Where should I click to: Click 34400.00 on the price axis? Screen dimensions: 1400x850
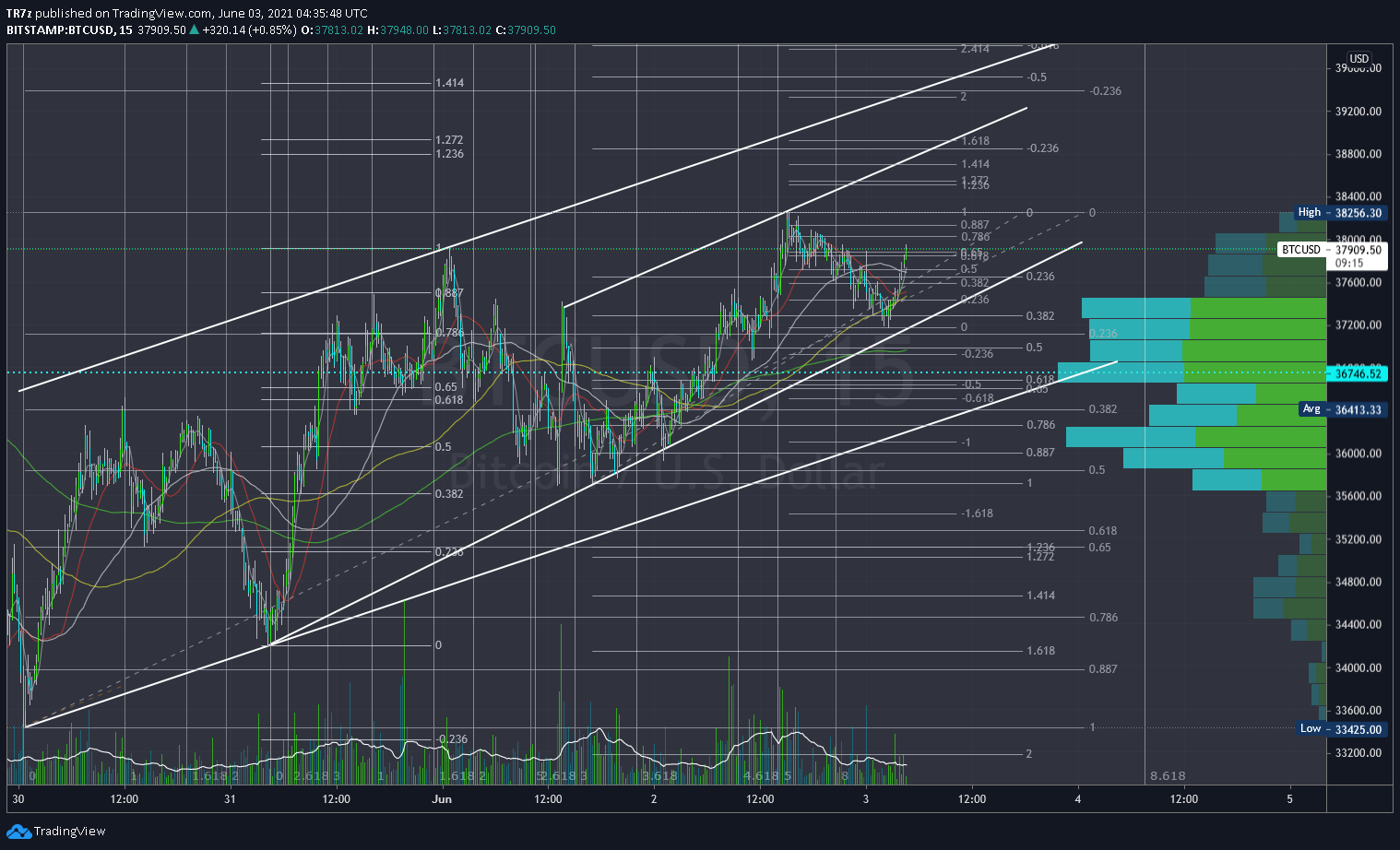pos(1358,624)
